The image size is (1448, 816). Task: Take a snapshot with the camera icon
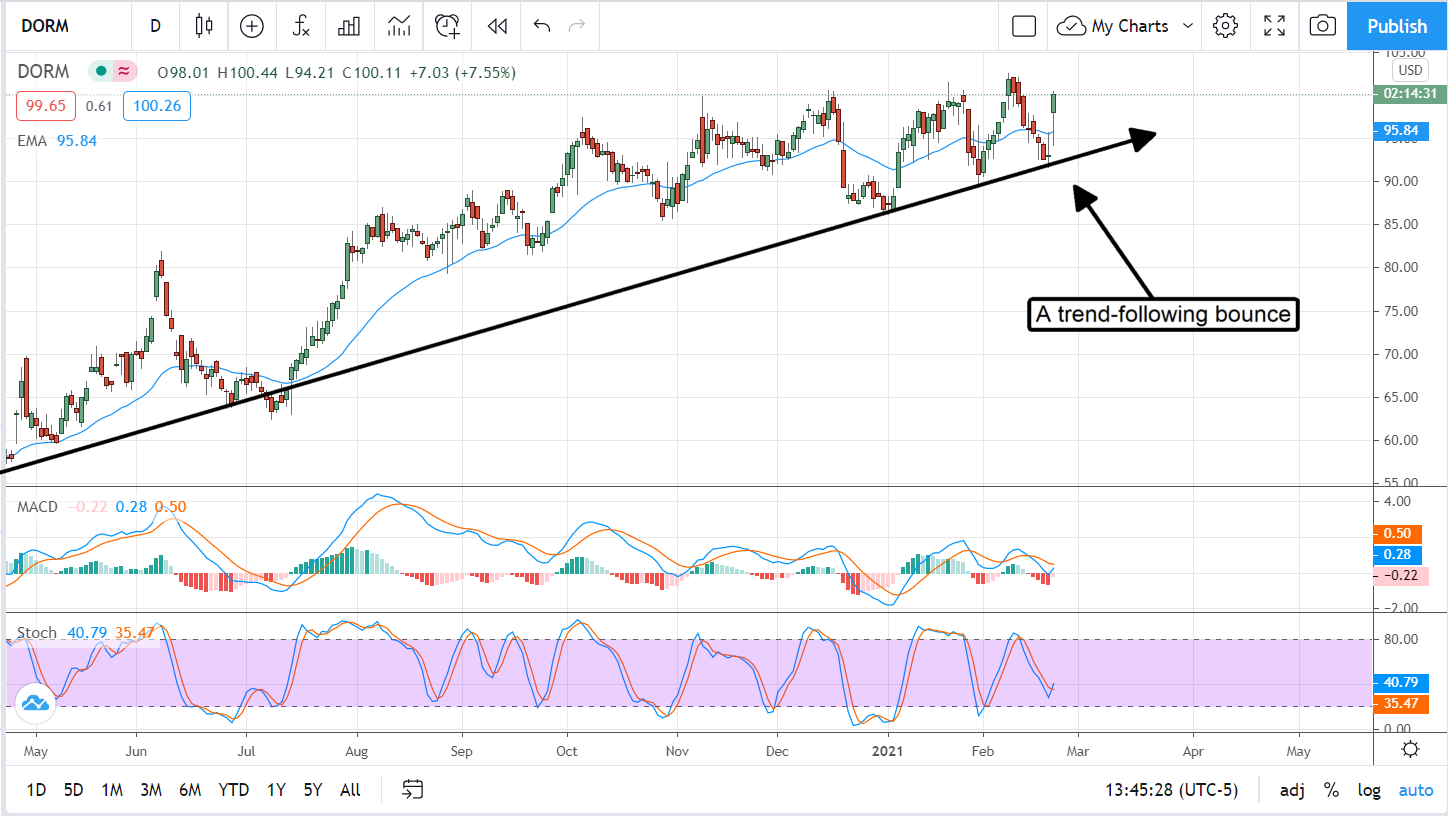1322,26
